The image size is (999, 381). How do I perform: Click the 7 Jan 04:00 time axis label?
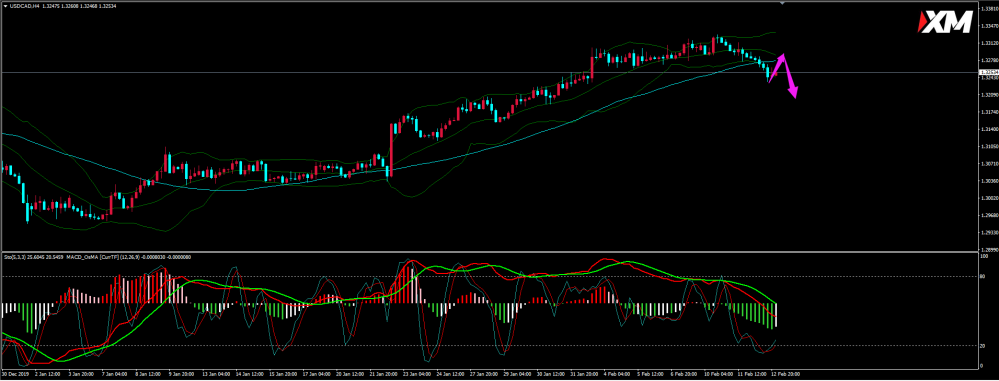coord(115,373)
